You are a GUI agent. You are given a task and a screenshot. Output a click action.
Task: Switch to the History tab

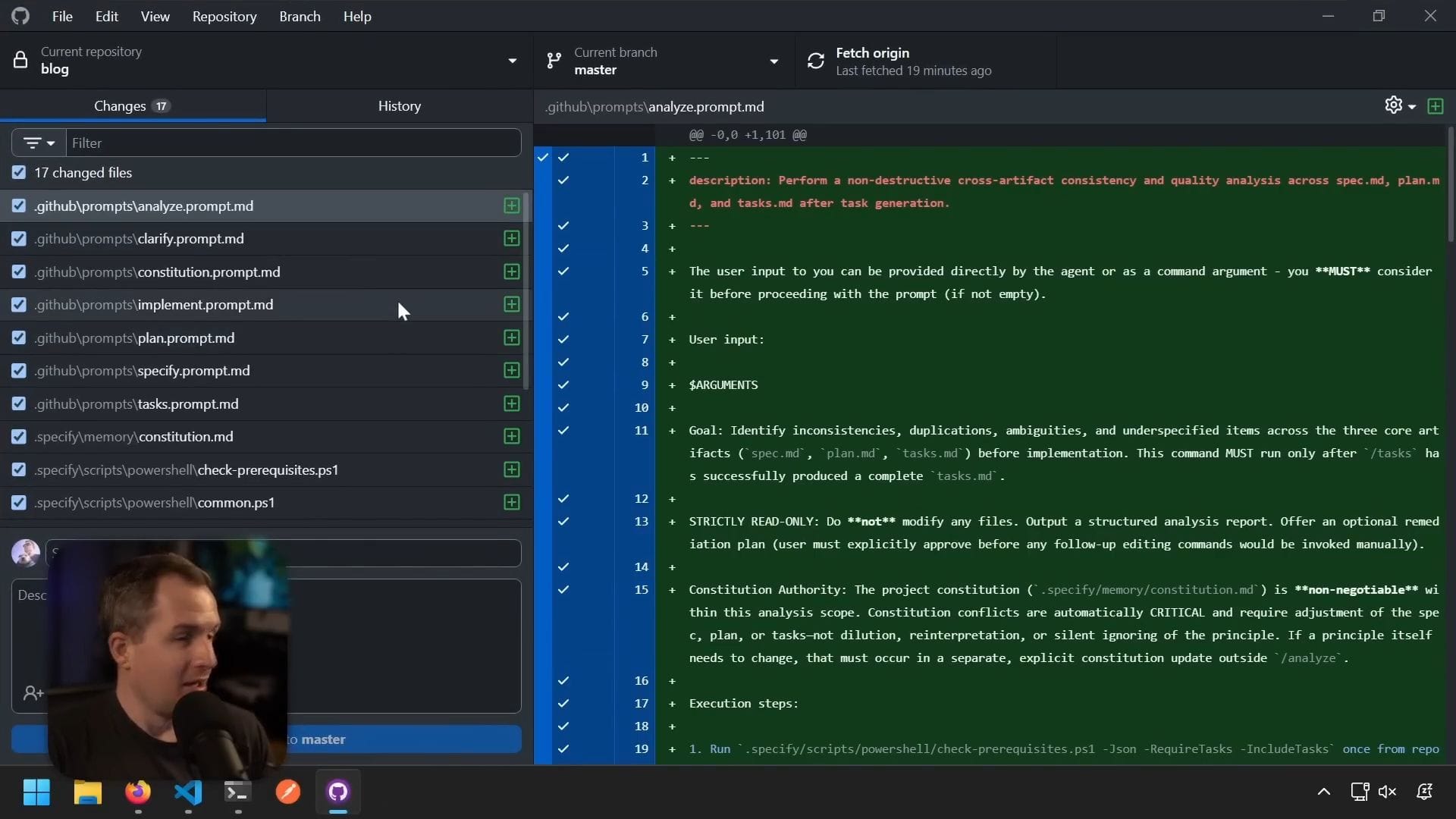(400, 106)
